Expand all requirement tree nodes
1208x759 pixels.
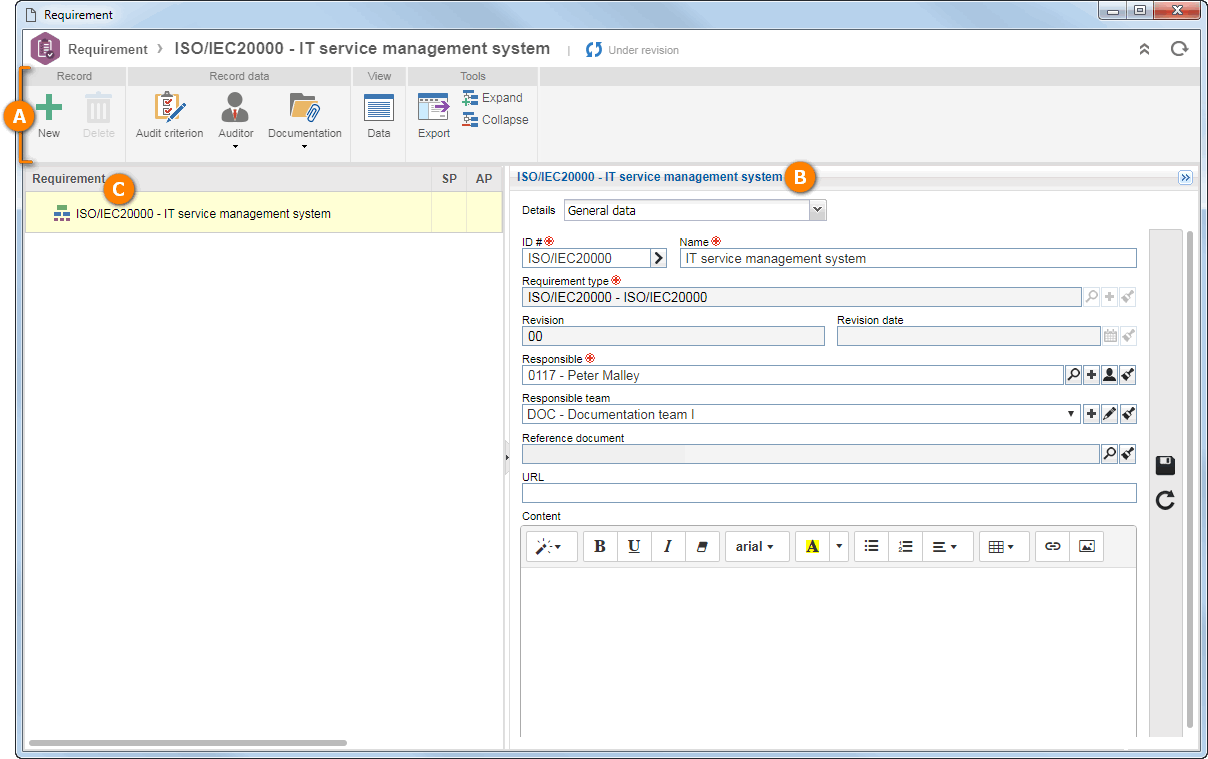click(x=493, y=98)
